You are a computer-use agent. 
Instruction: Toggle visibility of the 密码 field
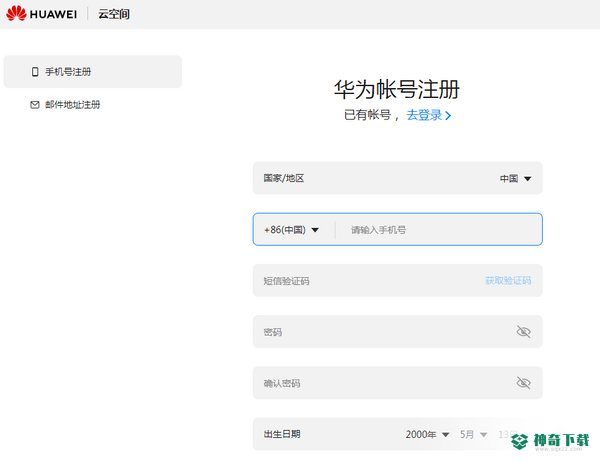click(523, 332)
